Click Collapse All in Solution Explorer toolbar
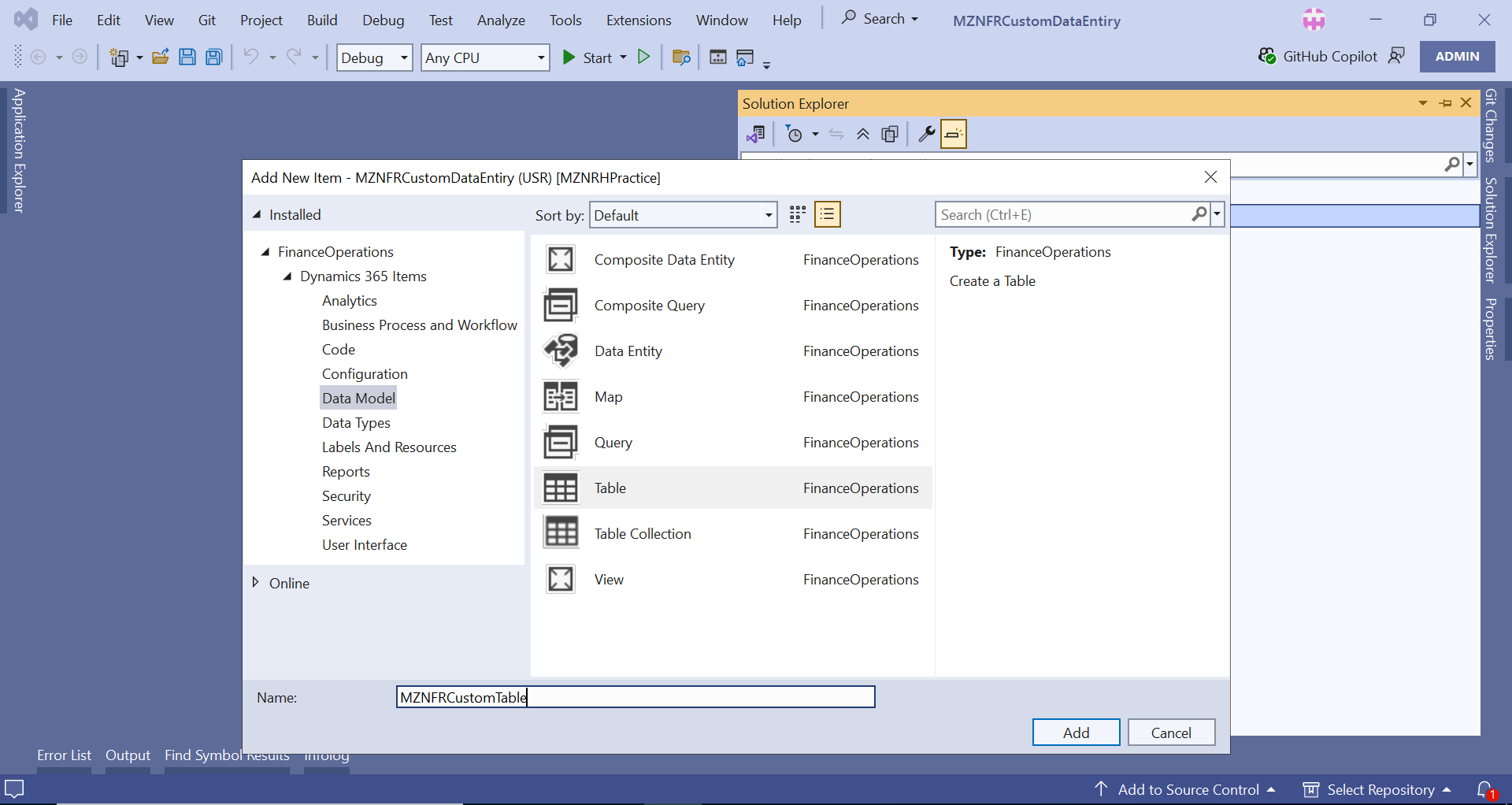 (x=863, y=135)
